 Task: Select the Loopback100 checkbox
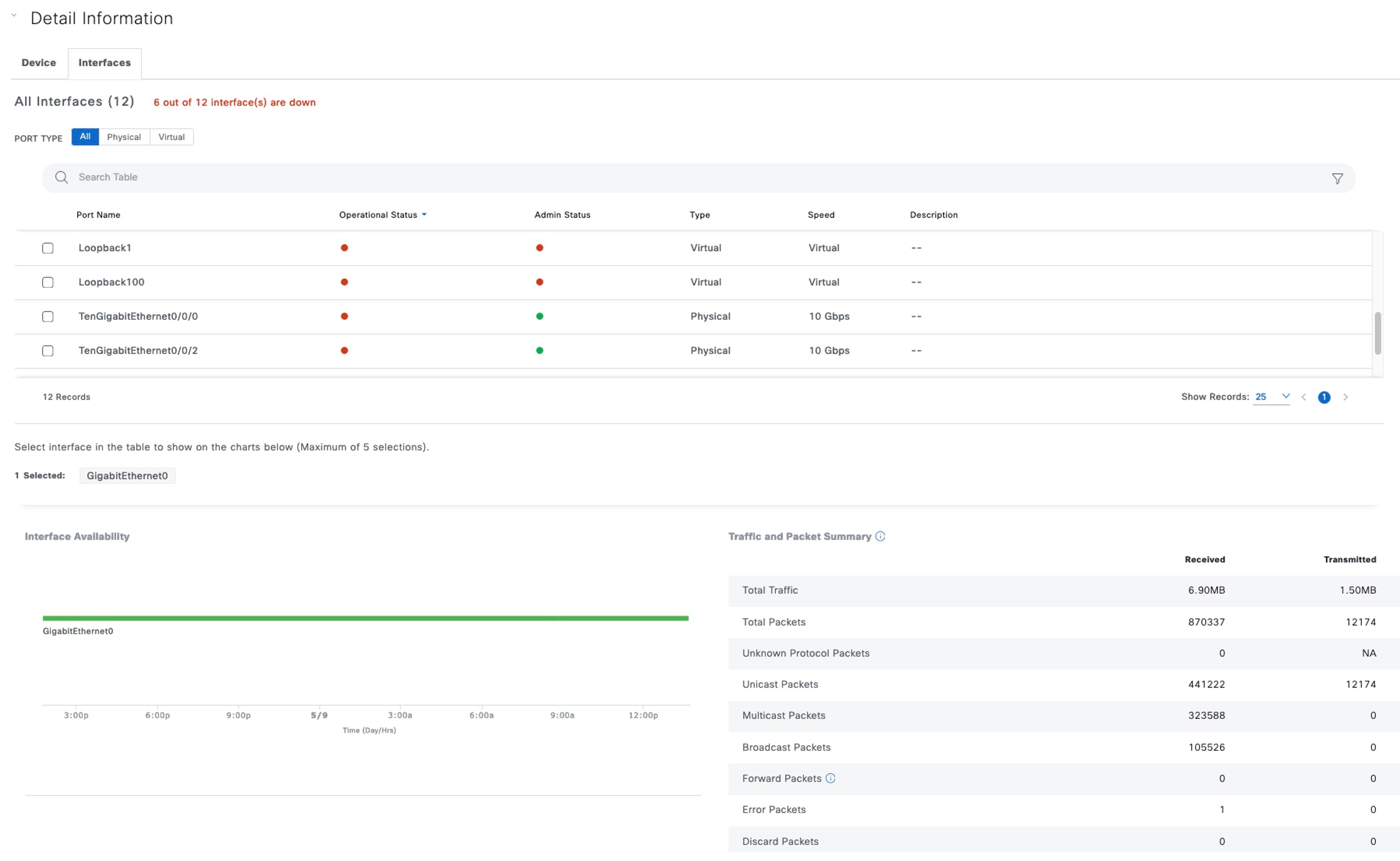tap(48, 283)
